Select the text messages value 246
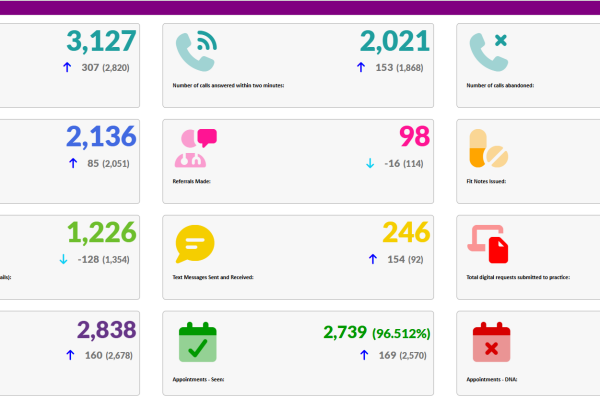 coord(406,232)
